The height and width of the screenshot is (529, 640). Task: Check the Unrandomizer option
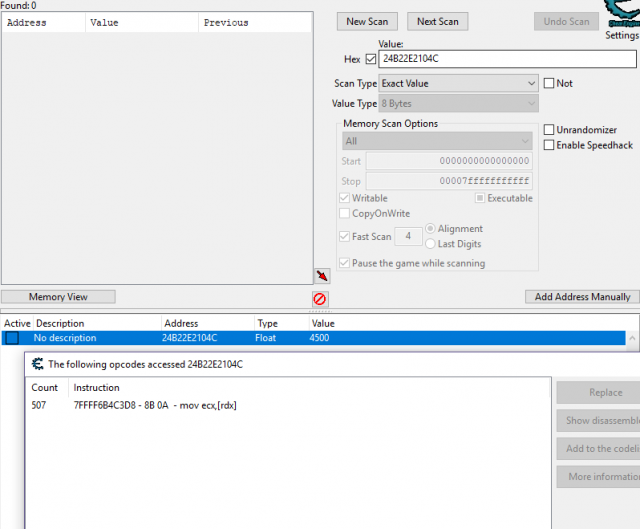point(549,130)
